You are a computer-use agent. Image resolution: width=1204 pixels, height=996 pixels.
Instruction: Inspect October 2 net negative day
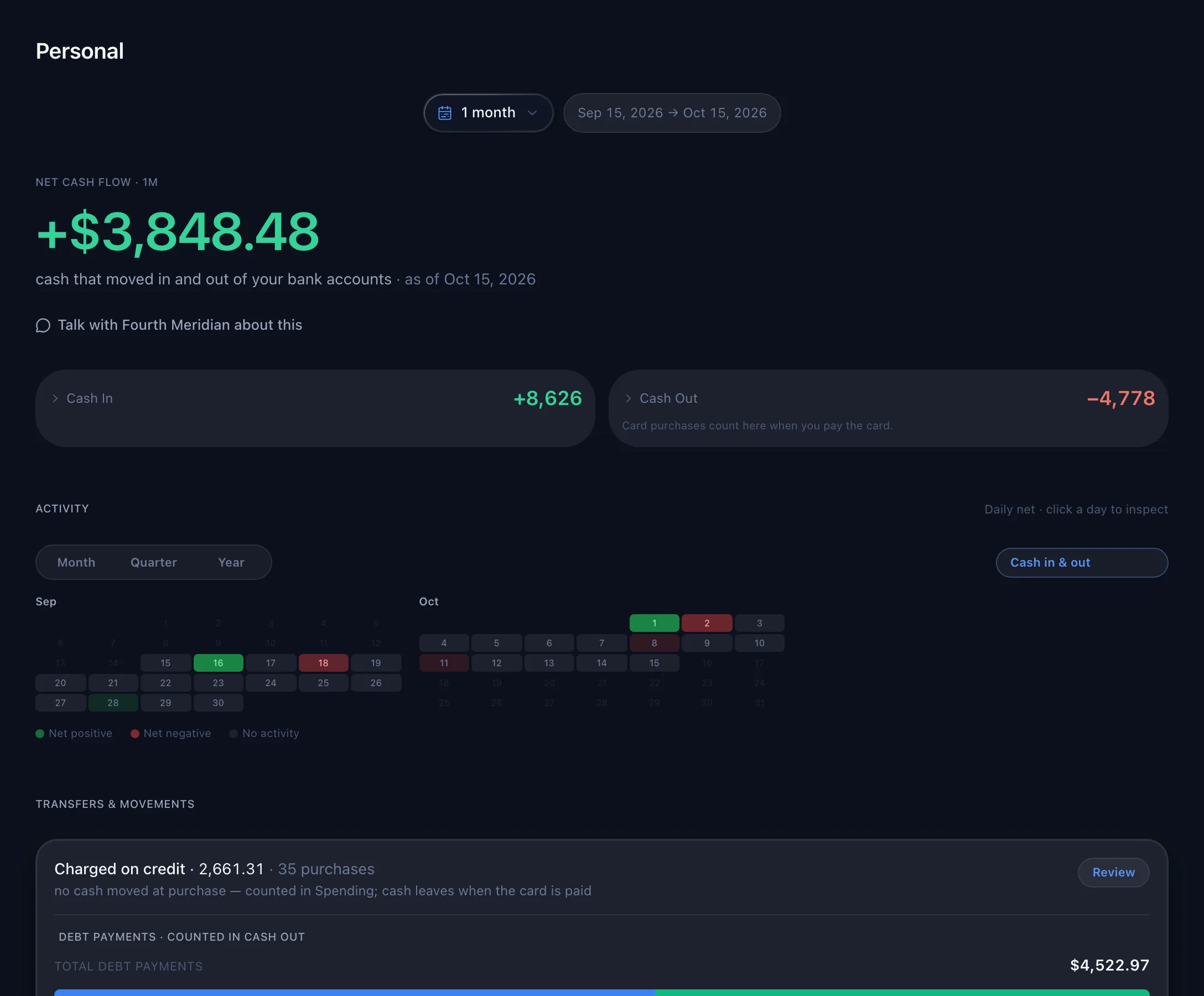[x=707, y=622]
